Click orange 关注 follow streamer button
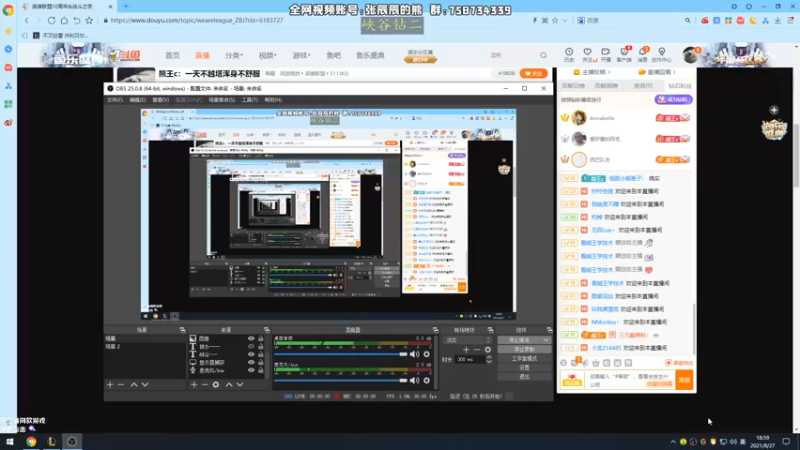 533,73
